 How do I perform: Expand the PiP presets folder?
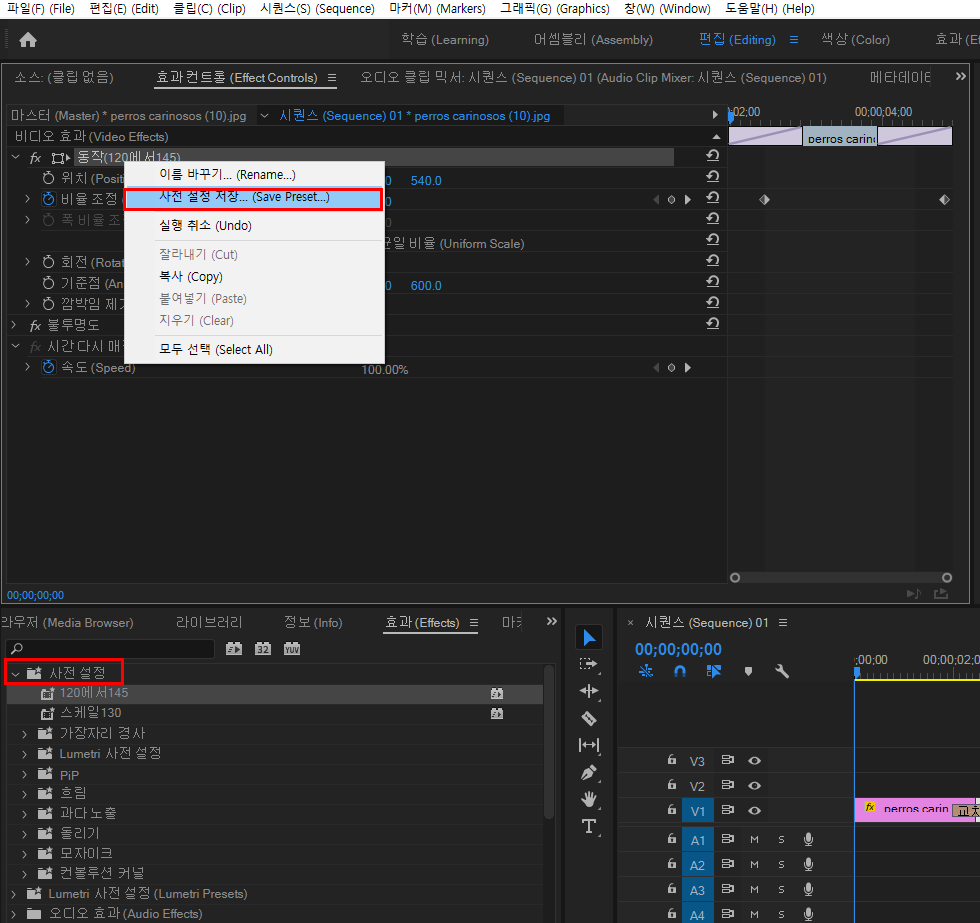tap(24, 775)
